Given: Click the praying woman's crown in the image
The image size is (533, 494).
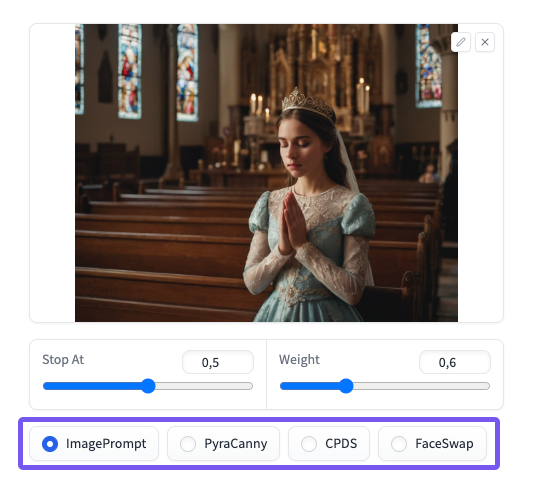Looking at the screenshot, I should pyautogui.click(x=308, y=103).
